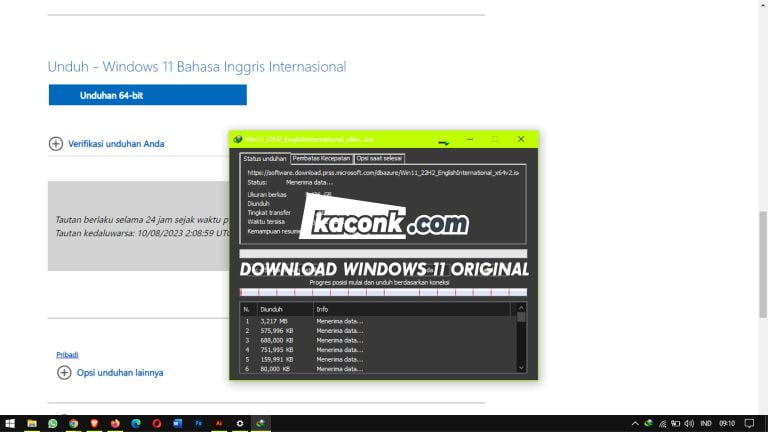Open the 09:10 clock flyout

[x=727, y=423]
